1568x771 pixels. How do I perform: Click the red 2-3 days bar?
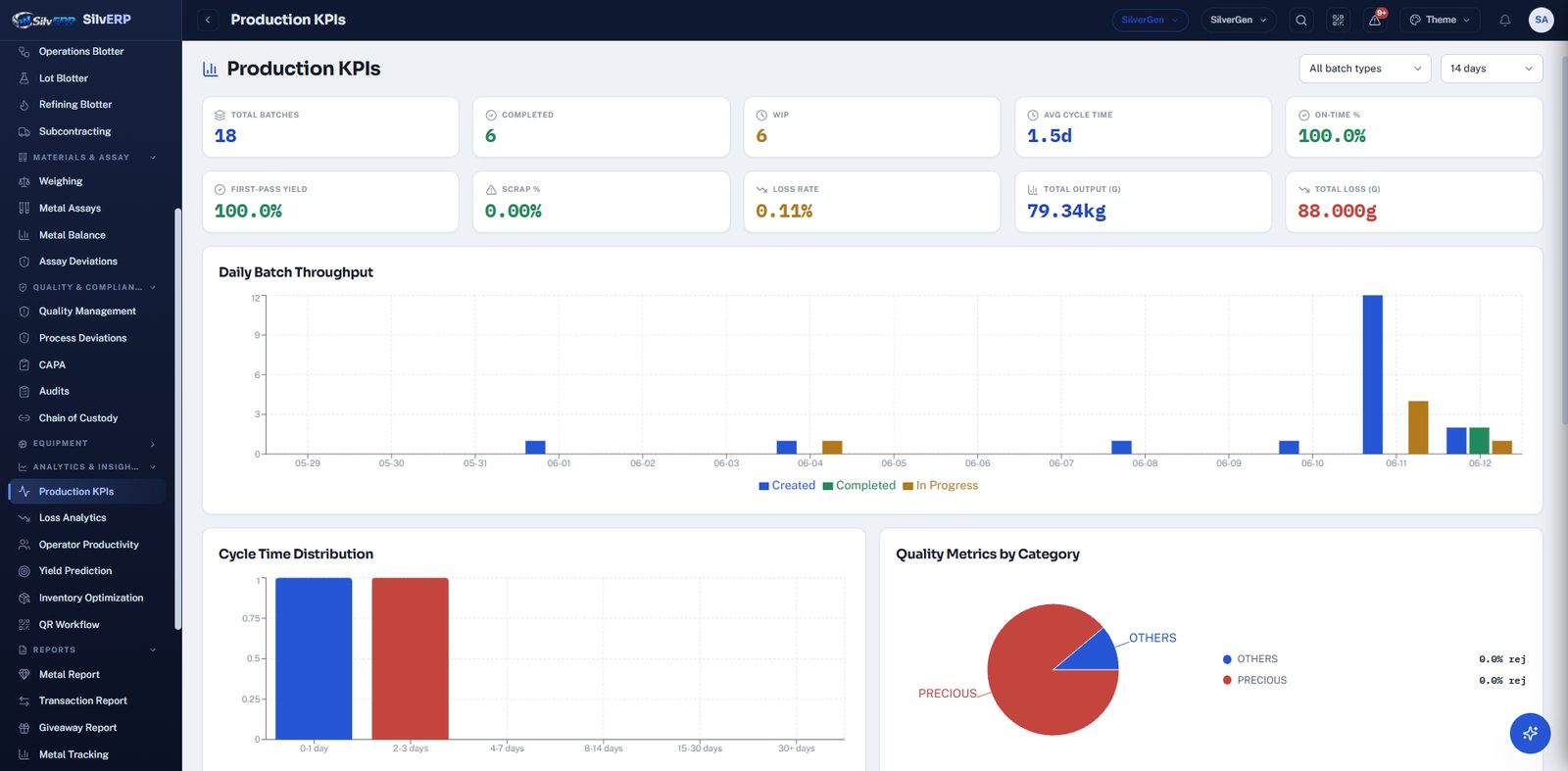coord(410,658)
